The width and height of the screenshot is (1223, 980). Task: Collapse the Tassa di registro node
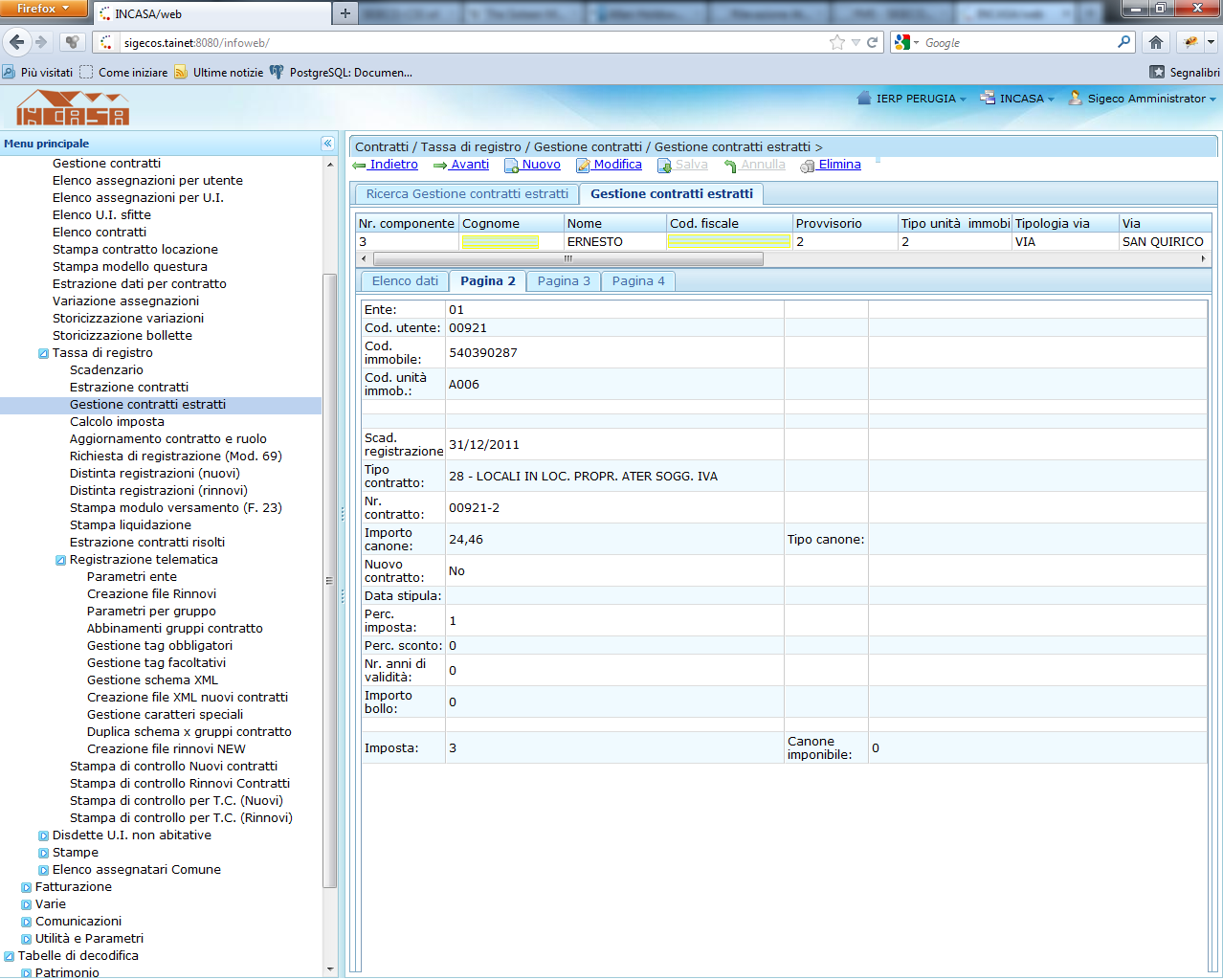[x=43, y=353]
